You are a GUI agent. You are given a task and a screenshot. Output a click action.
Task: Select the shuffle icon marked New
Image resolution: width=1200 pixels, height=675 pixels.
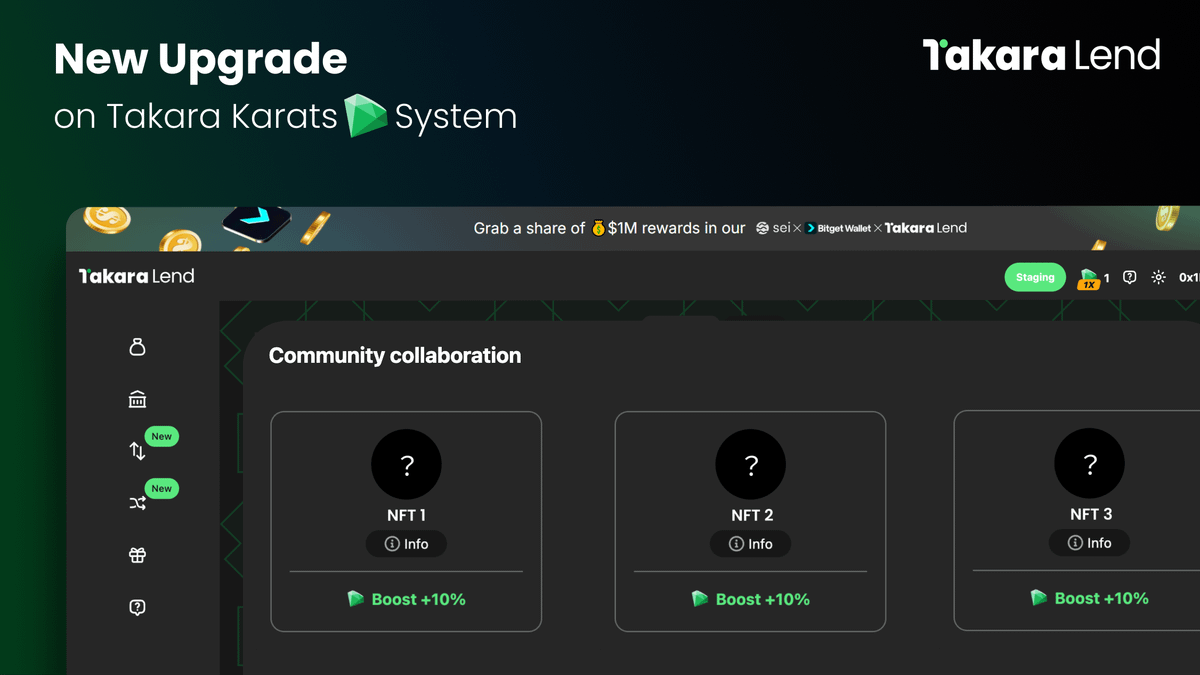(137, 503)
